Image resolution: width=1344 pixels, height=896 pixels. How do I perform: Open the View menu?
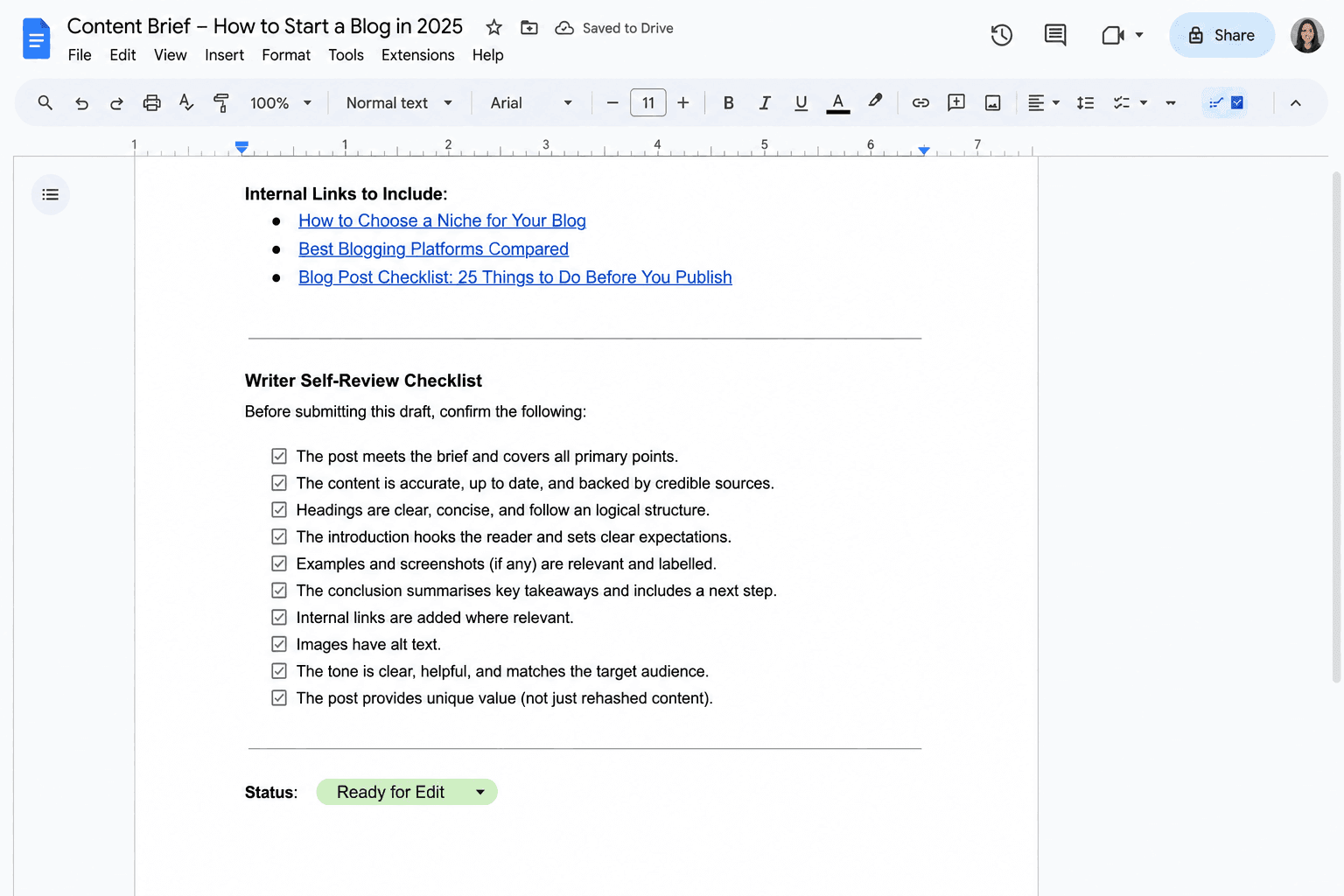pos(171,55)
